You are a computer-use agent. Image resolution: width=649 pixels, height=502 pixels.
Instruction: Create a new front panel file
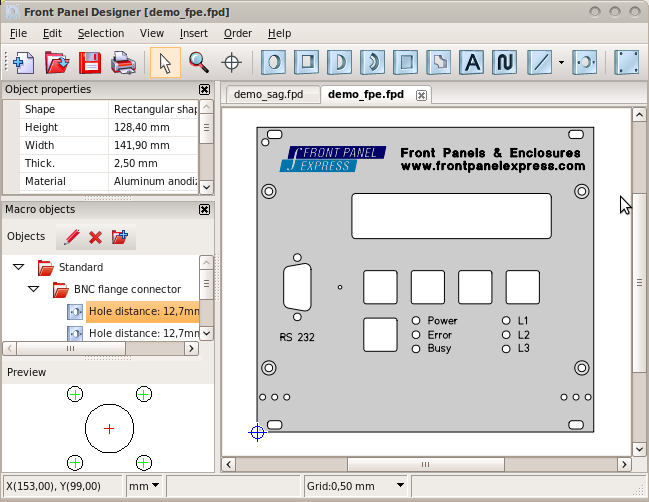click(24, 62)
